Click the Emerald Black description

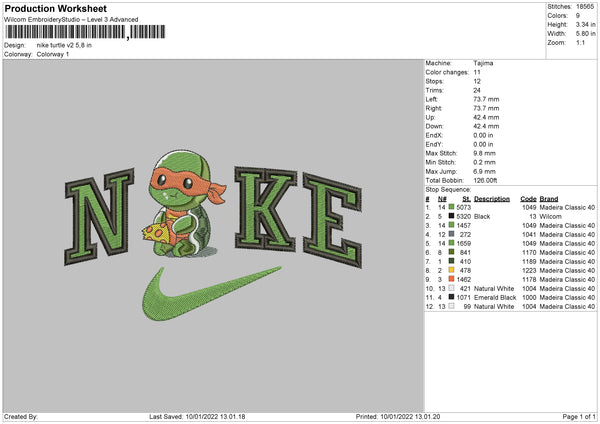coord(495,297)
